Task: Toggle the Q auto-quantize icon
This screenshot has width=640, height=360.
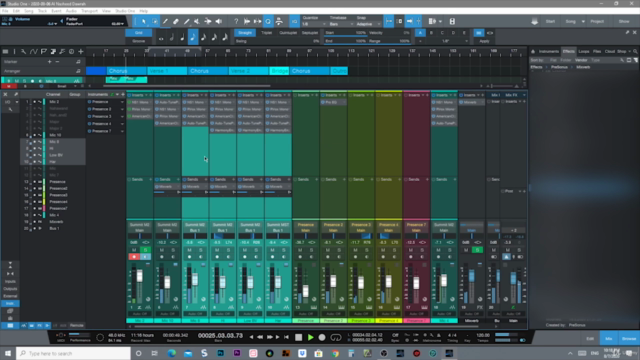Action: pos(268,21)
